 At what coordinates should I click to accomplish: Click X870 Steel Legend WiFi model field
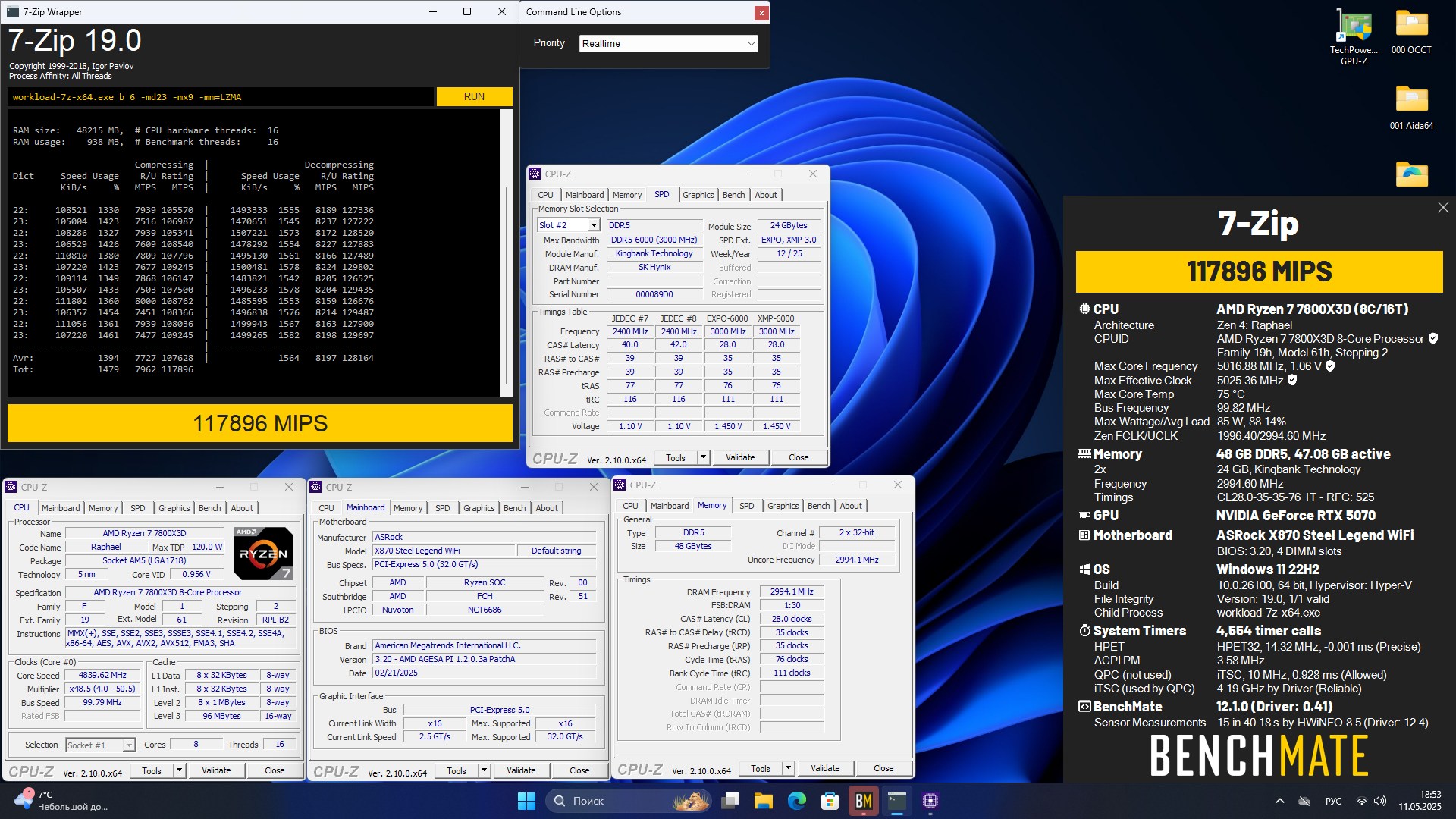pos(444,551)
